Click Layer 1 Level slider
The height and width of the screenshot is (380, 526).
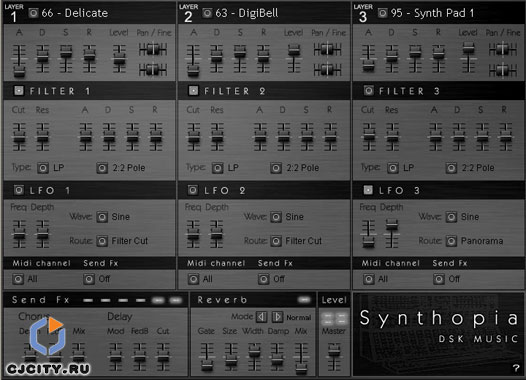point(119,58)
